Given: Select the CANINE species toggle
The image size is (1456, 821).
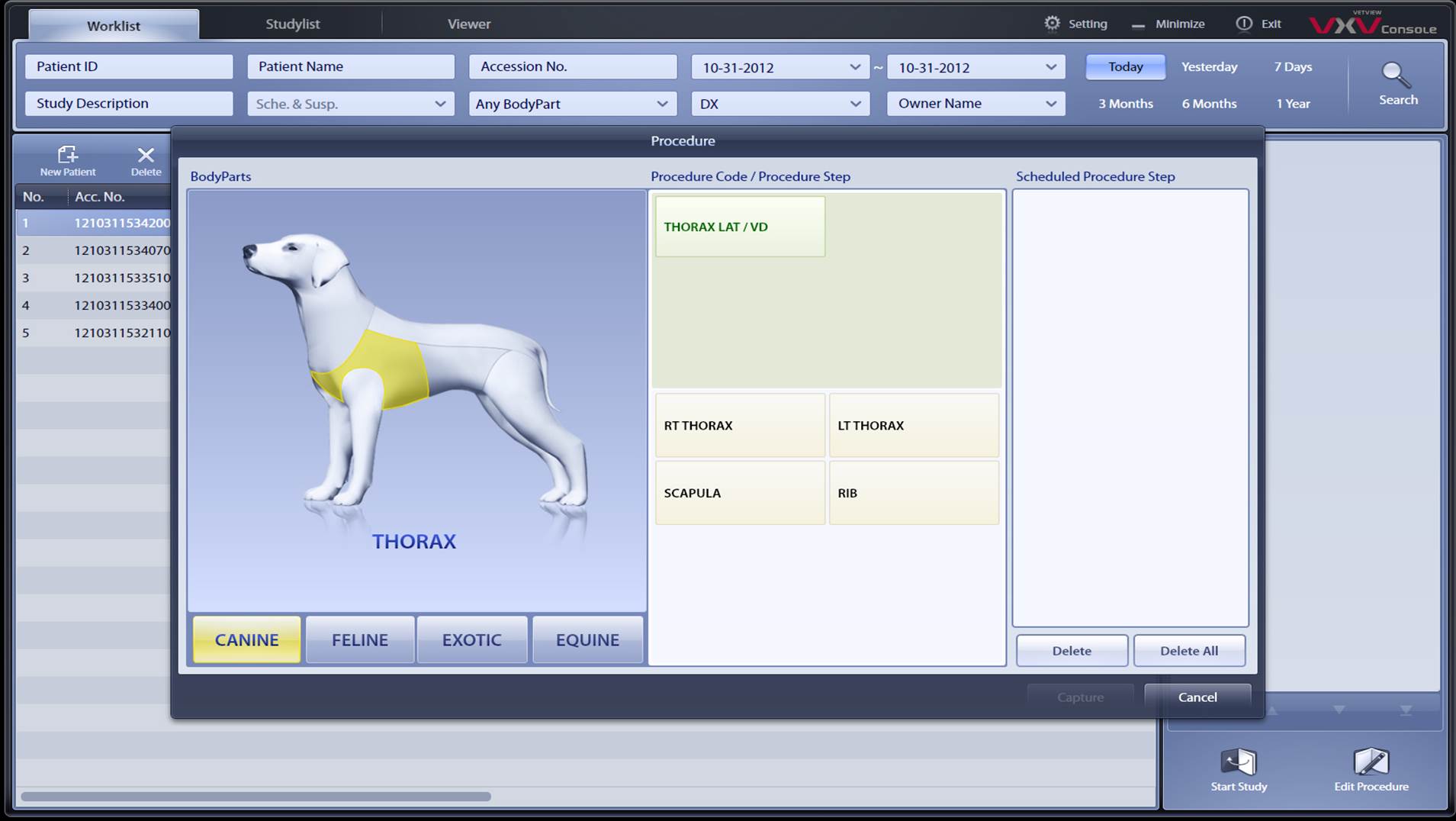Looking at the screenshot, I should [x=246, y=639].
